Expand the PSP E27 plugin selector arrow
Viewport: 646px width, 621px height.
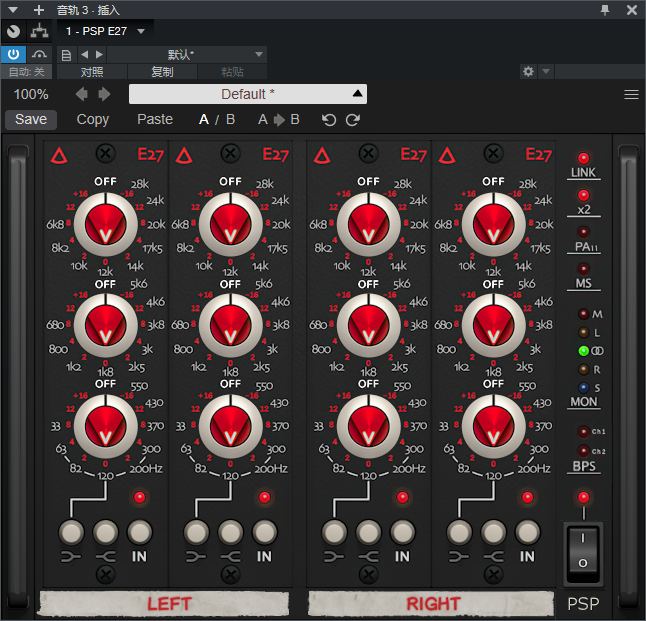point(141,31)
